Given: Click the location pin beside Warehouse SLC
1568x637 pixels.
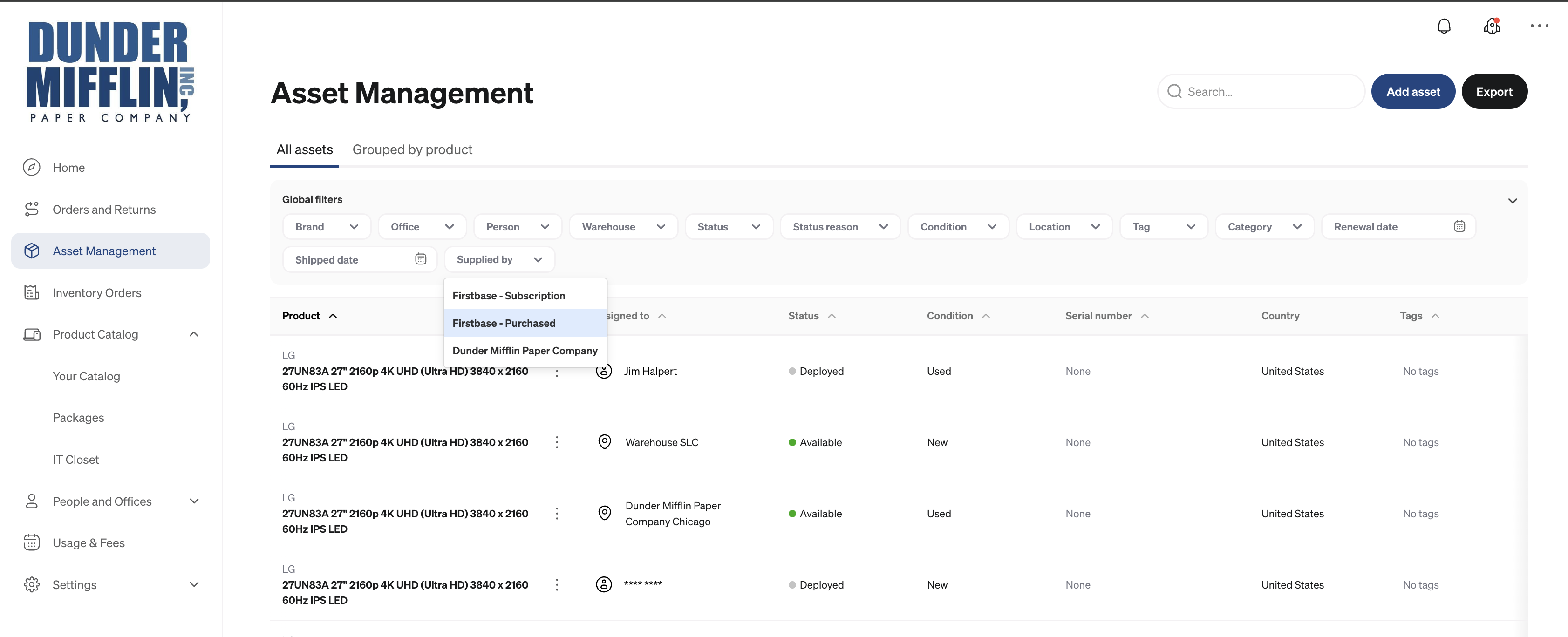Looking at the screenshot, I should (x=605, y=442).
